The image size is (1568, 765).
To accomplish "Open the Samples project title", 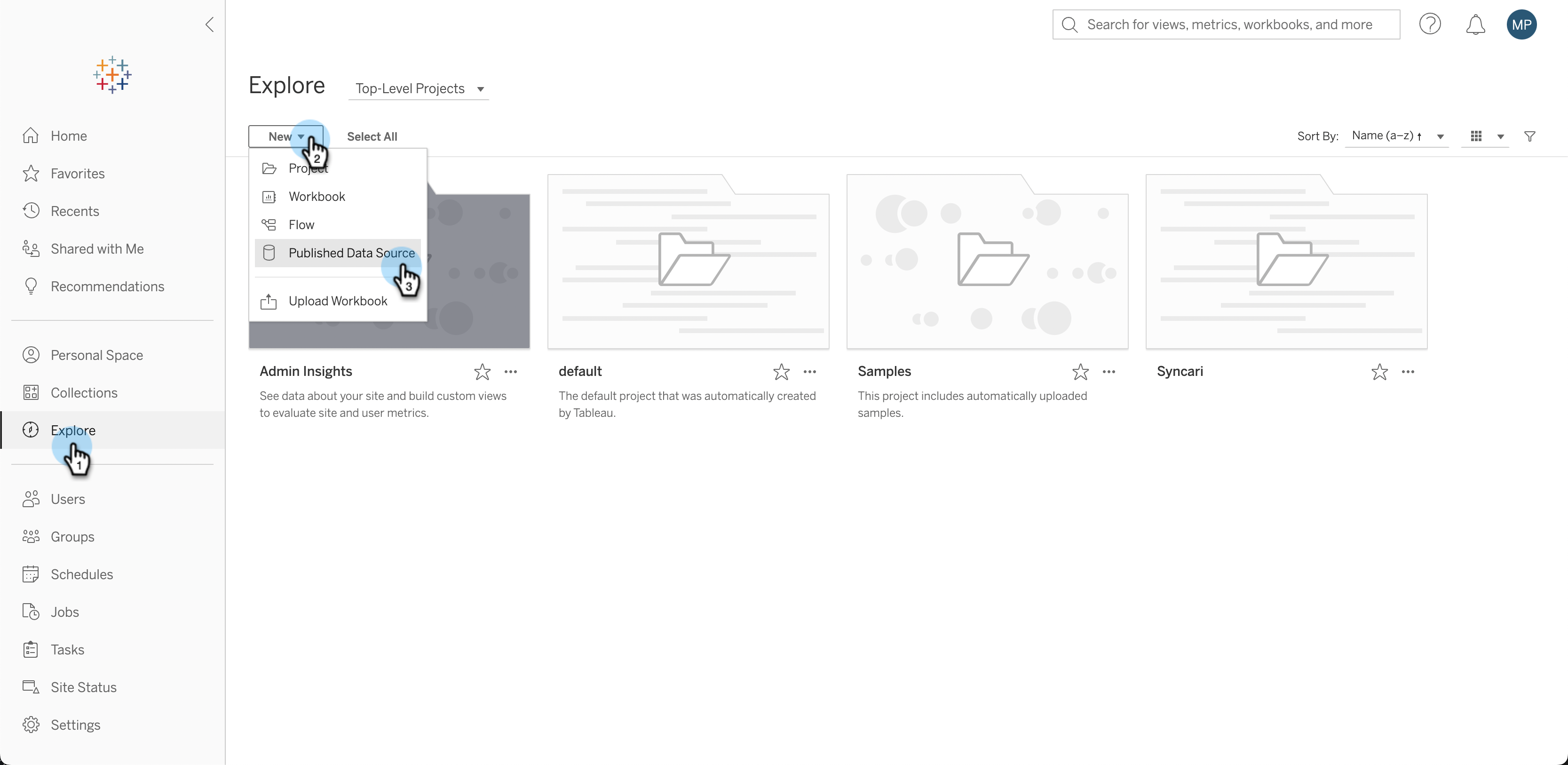I will pos(885,372).
